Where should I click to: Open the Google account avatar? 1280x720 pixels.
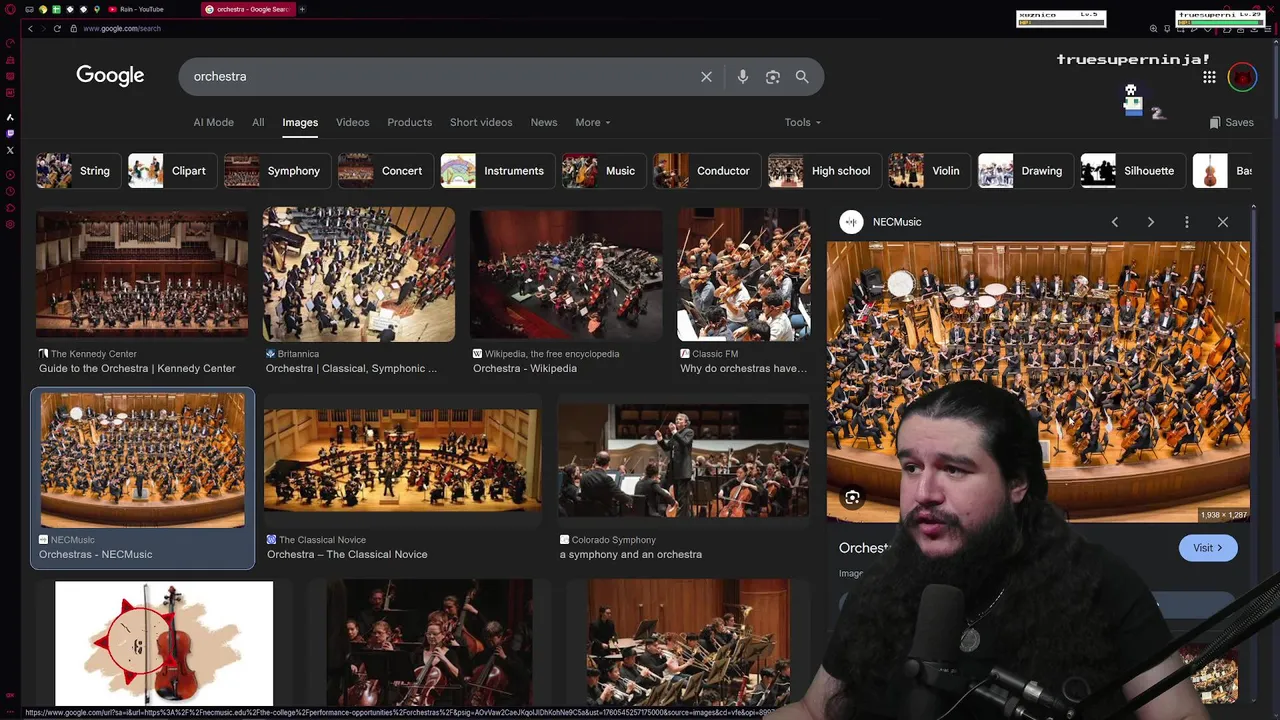1242,77
